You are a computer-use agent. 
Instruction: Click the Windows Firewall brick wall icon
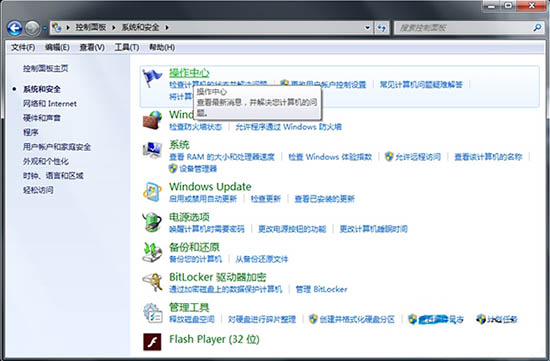pyautogui.click(x=152, y=120)
